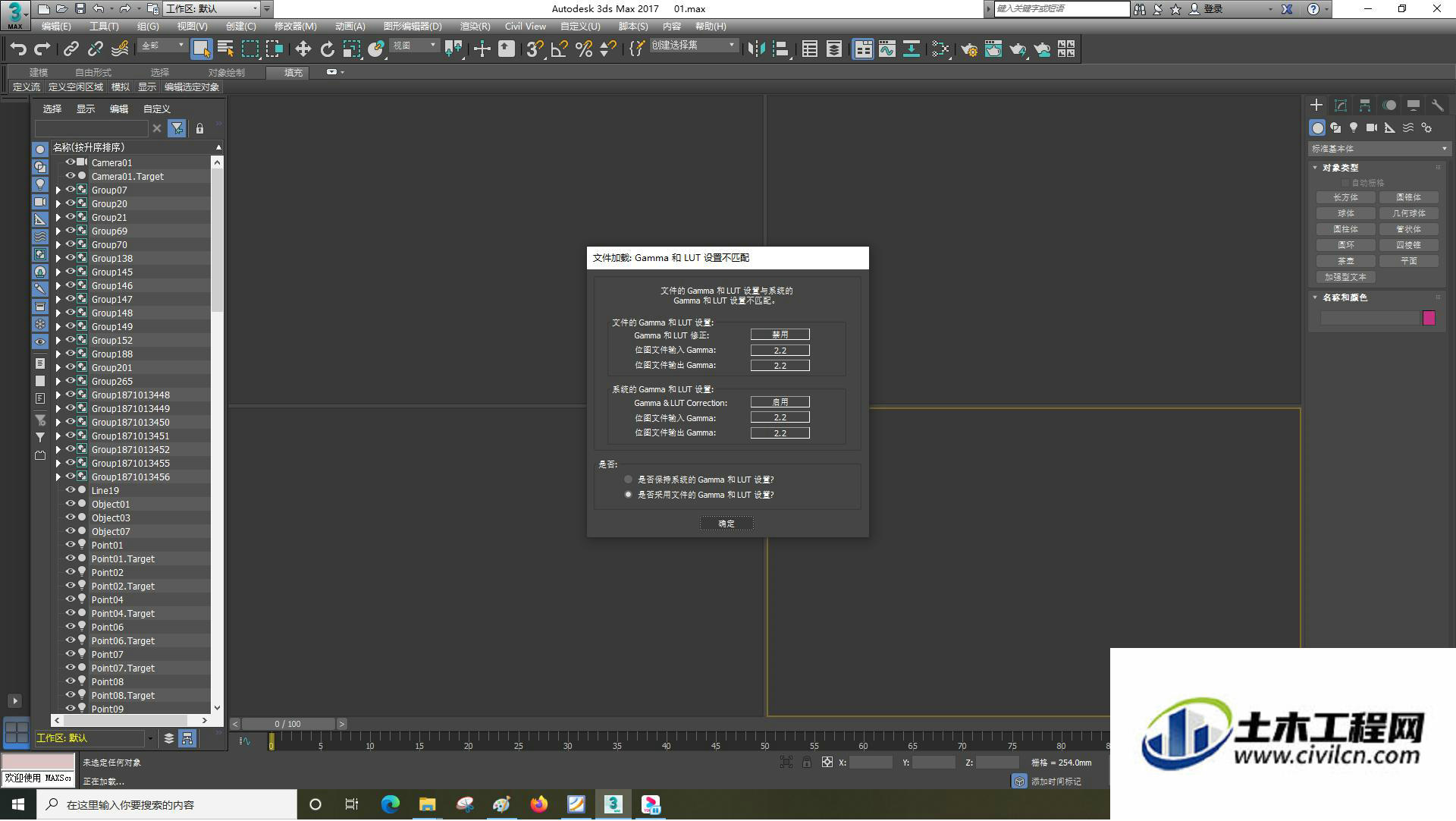Image resolution: width=1456 pixels, height=821 pixels.
Task: Toggle the 3D Snaps icon
Action: click(535, 49)
